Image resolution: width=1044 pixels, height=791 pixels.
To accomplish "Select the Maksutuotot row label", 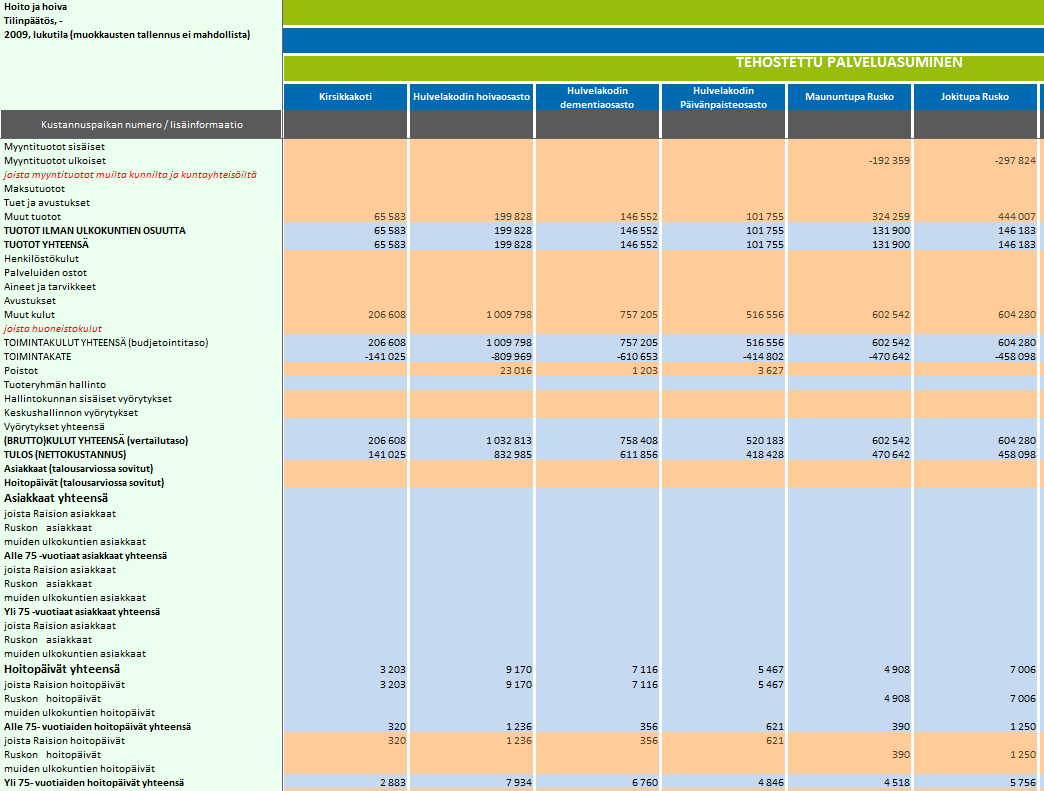I will click(x=35, y=188).
